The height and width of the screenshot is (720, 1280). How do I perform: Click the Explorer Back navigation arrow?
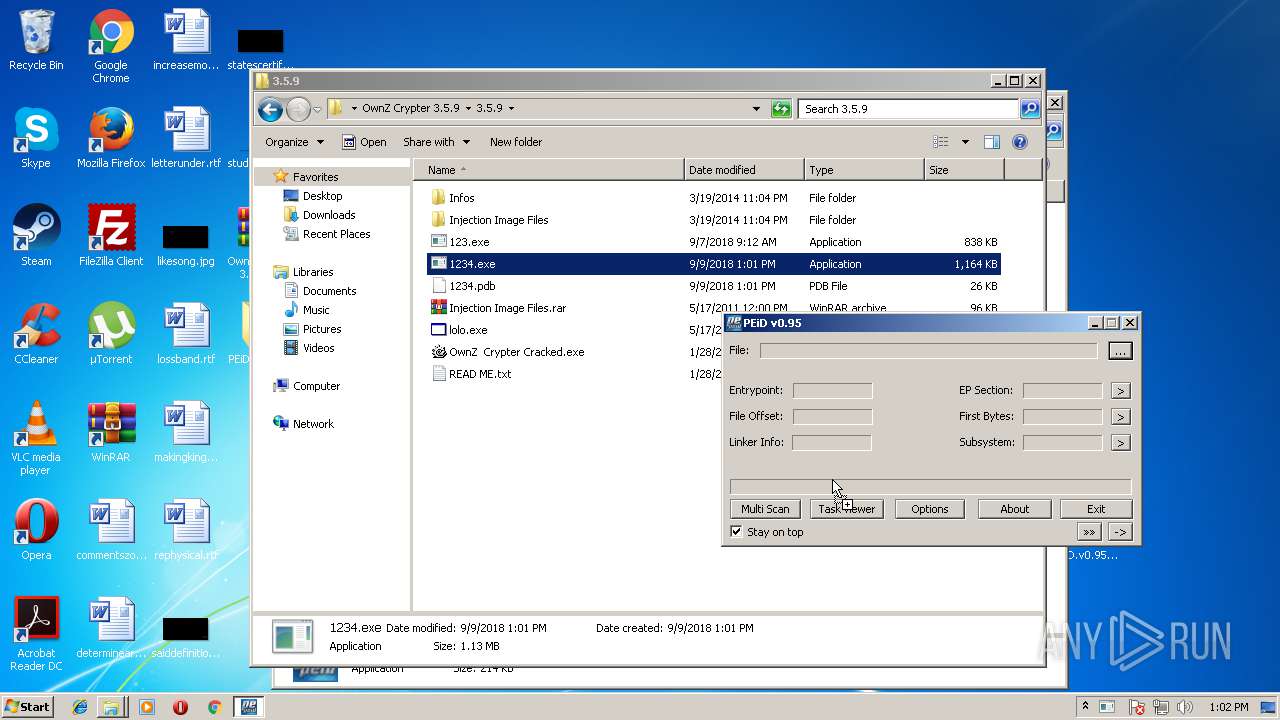pyautogui.click(x=270, y=109)
